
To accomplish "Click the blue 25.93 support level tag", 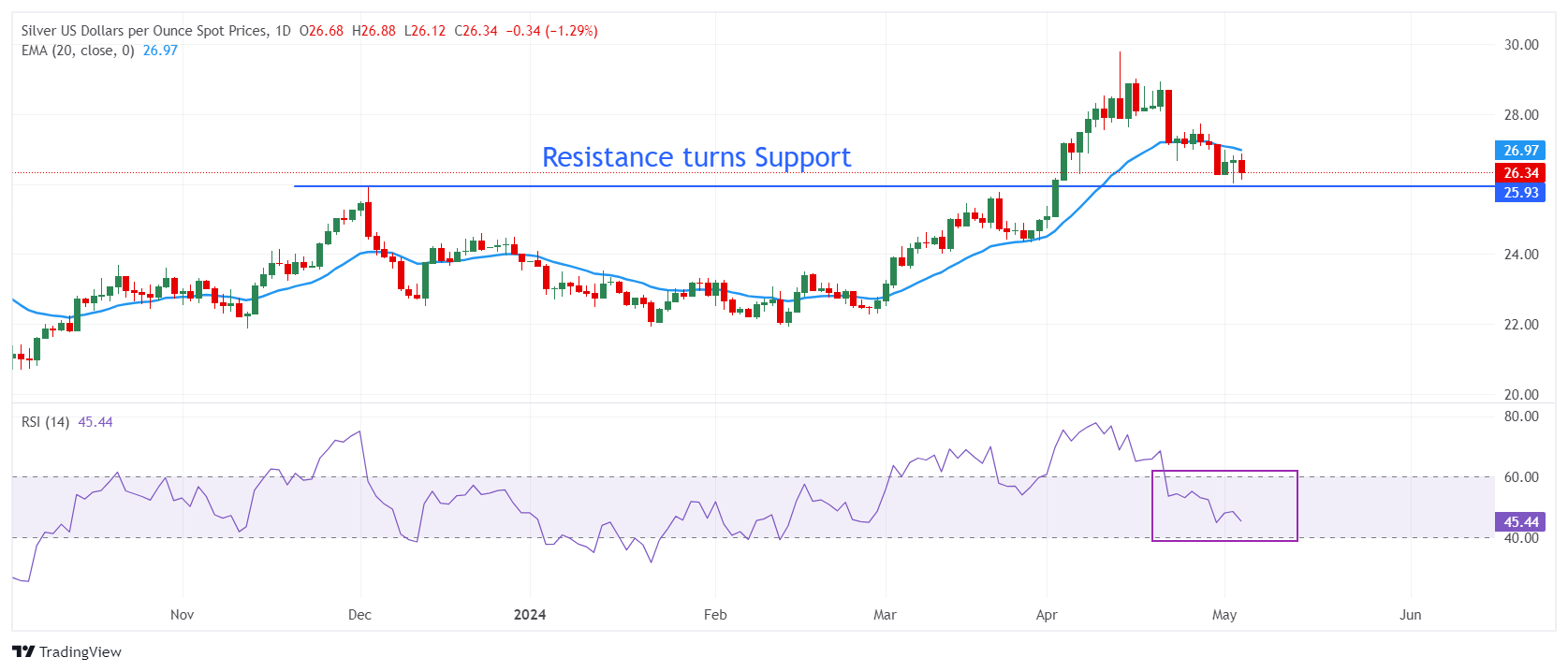I will pos(1520,193).
